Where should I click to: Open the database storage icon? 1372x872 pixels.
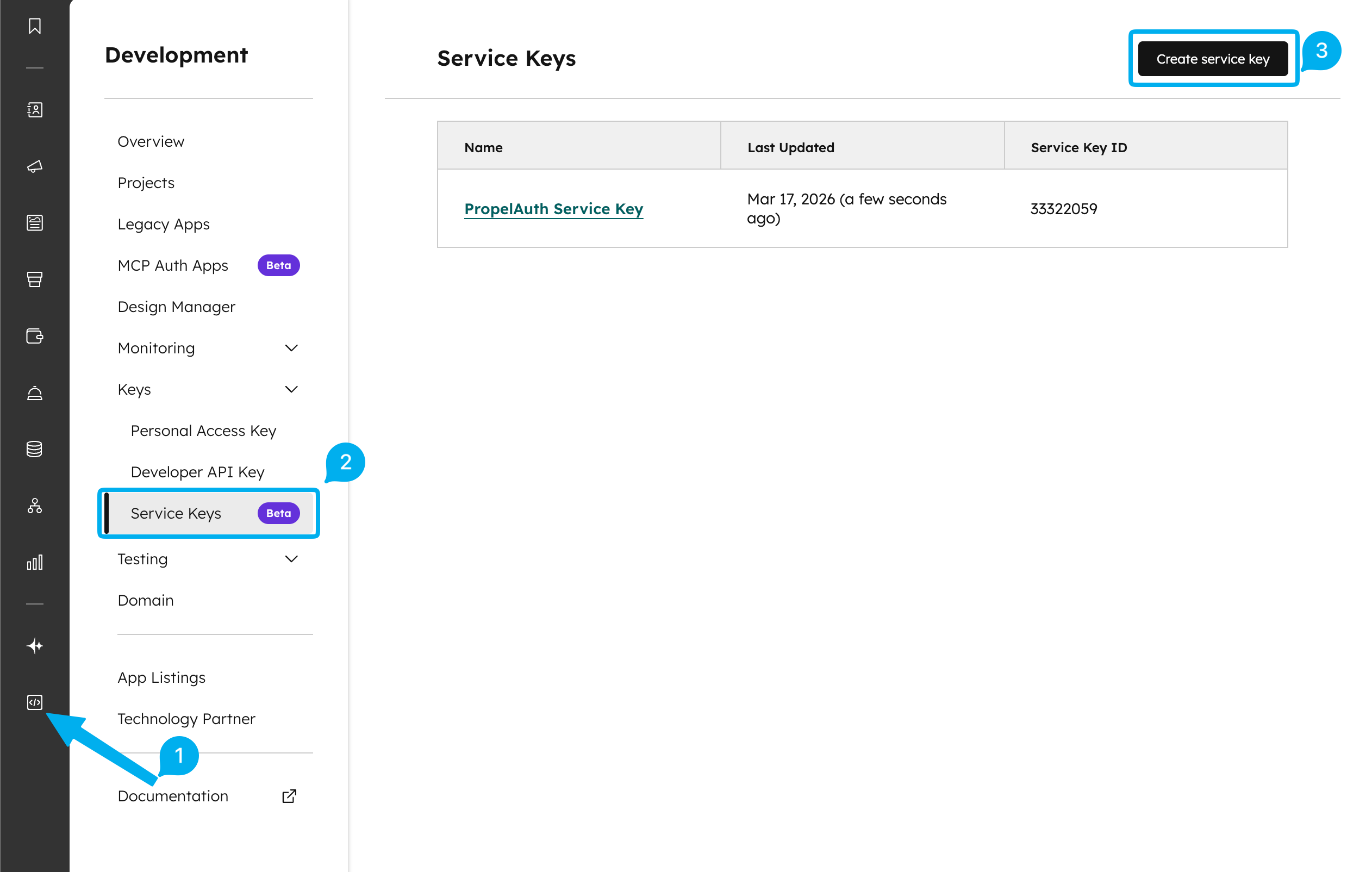point(34,449)
